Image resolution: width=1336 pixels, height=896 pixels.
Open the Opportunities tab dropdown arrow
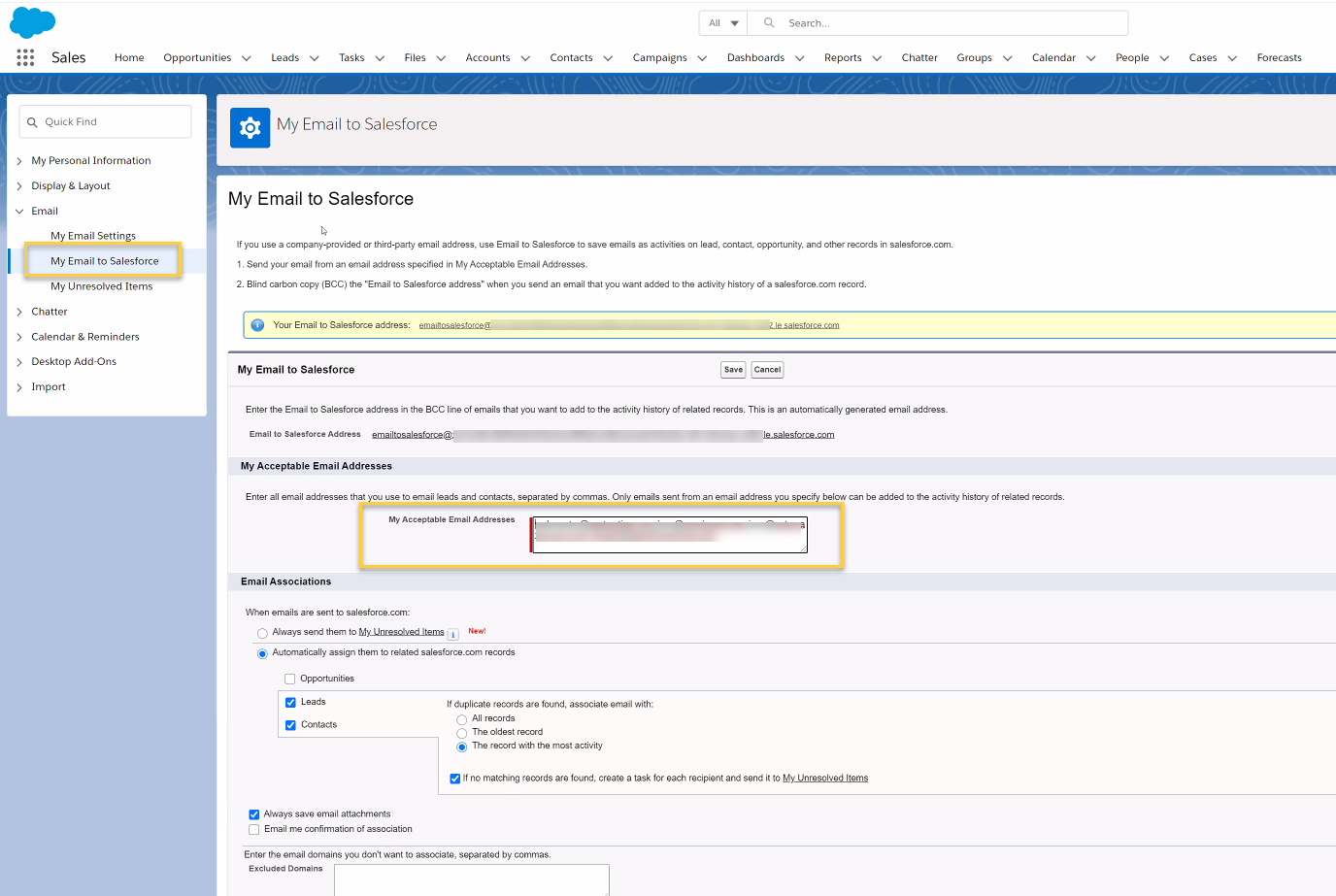247,58
